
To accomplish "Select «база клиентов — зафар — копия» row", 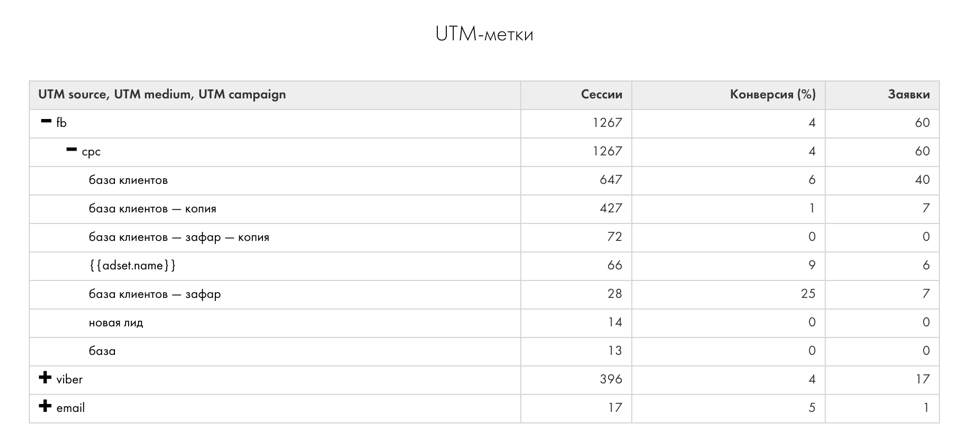I will pos(178,237).
